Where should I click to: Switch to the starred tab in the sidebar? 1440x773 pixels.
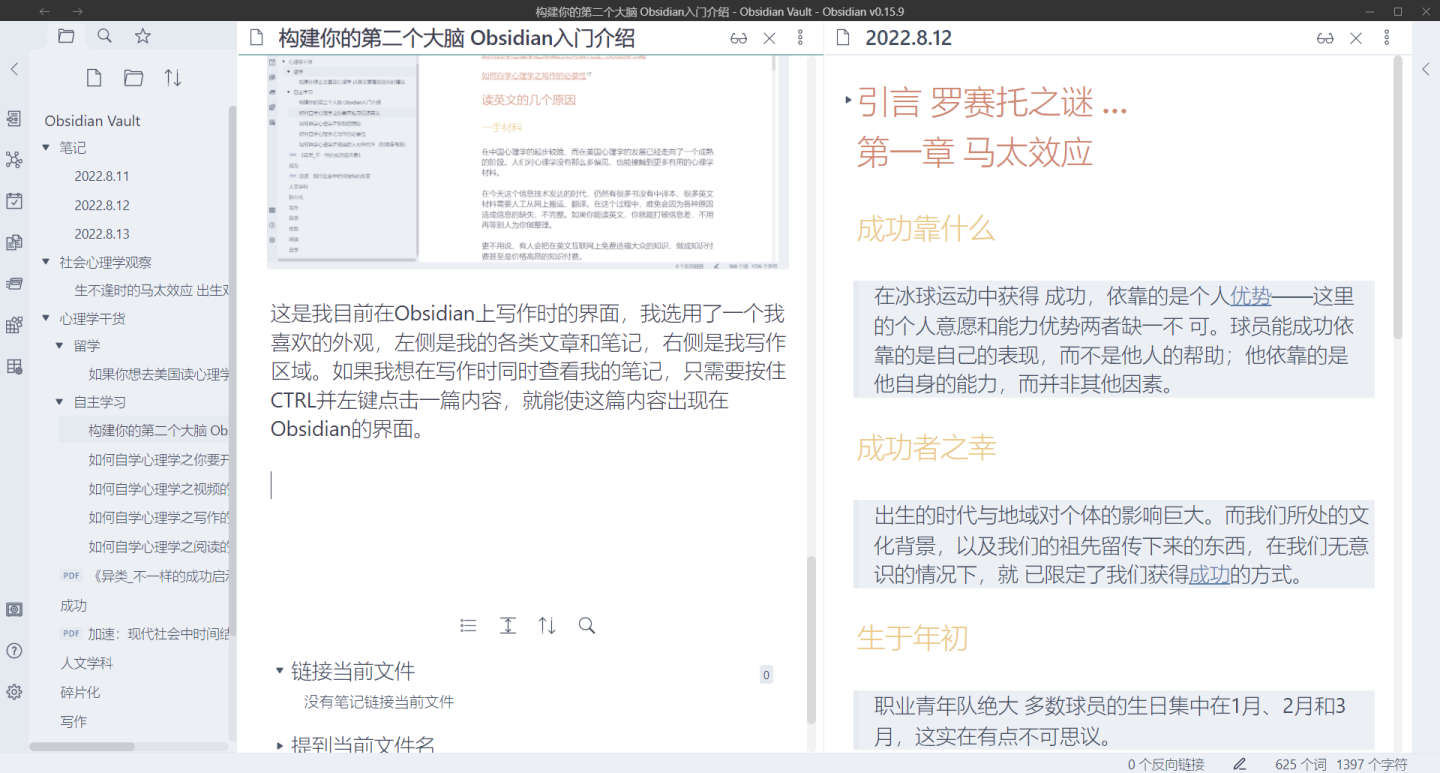[x=143, y=36]
